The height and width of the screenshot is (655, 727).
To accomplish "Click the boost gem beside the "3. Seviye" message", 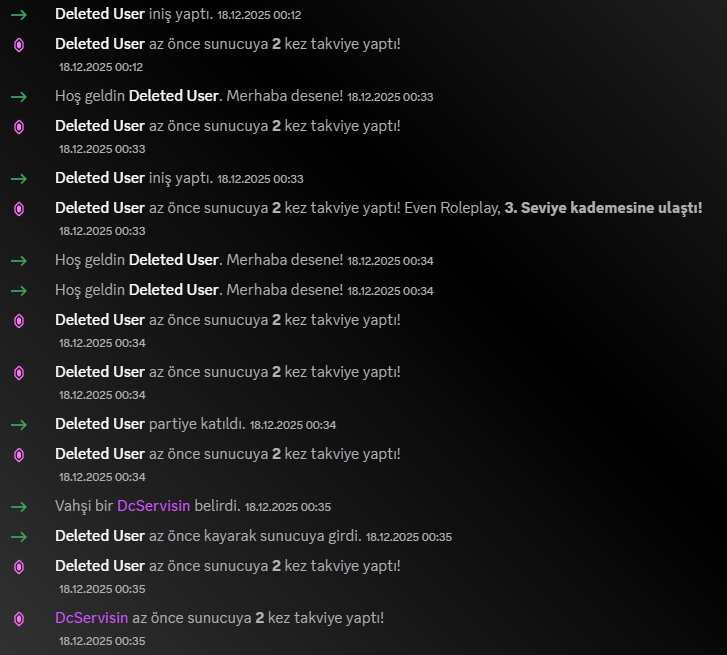I will coord(19,209).
